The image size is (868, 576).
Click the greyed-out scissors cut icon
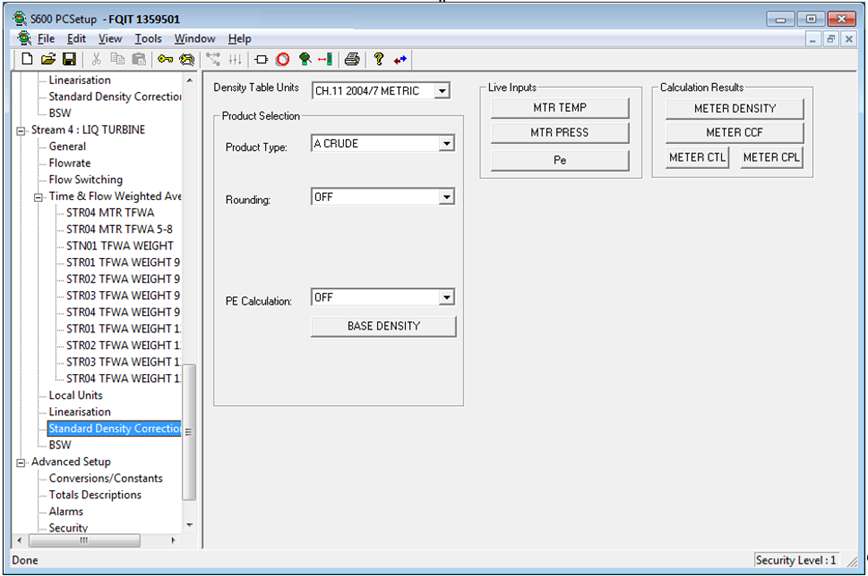pyautogui.click(x=96, y=59)
